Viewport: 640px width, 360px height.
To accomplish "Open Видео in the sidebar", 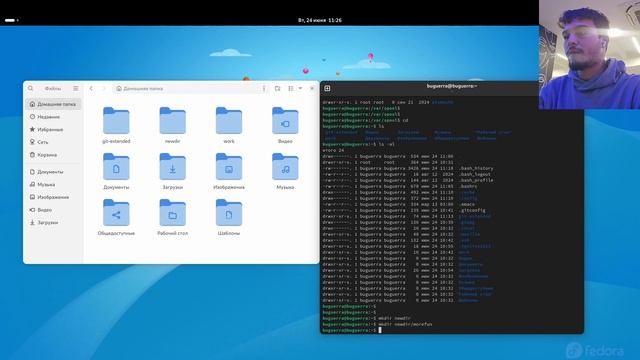I will coord(53,210).
